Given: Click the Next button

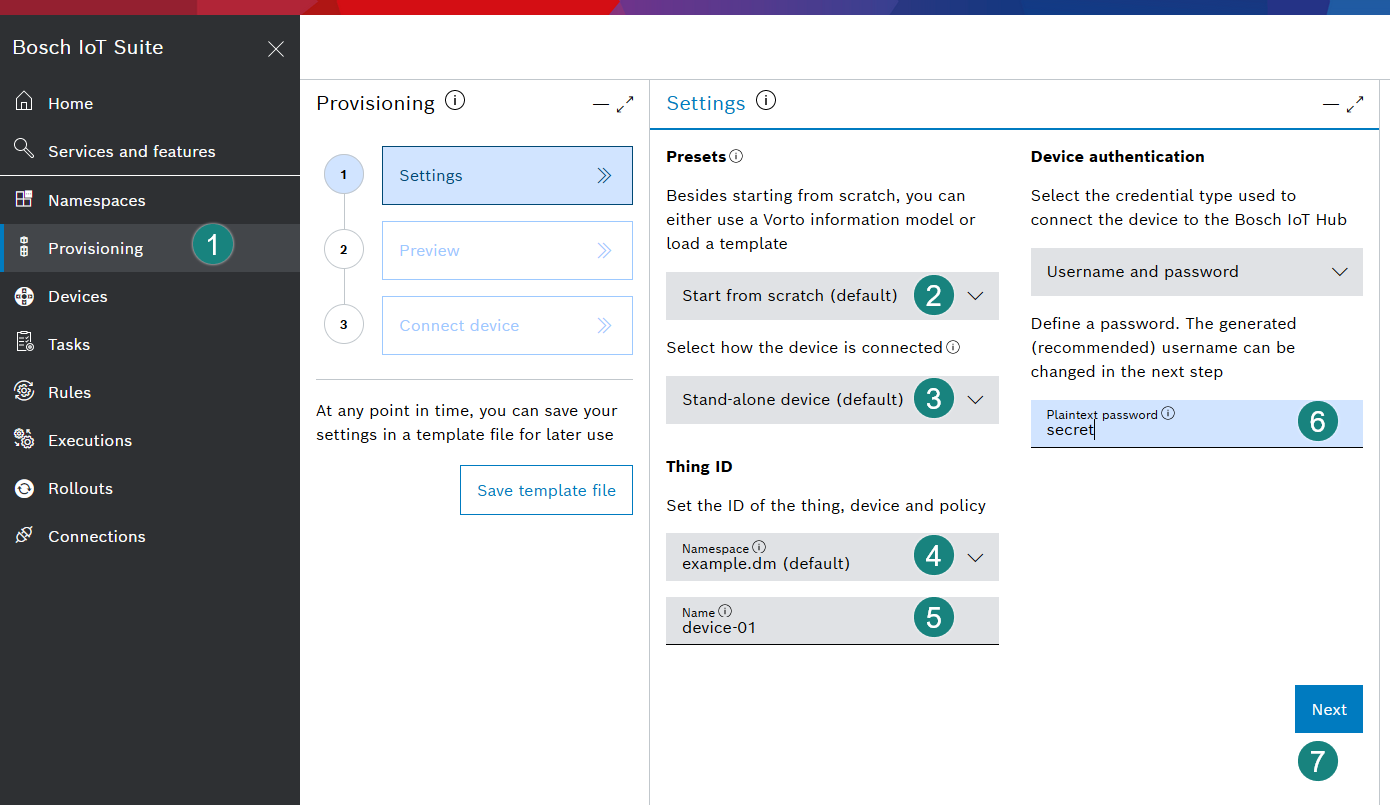Looking at the screenshot, I should coord(1329,709).
